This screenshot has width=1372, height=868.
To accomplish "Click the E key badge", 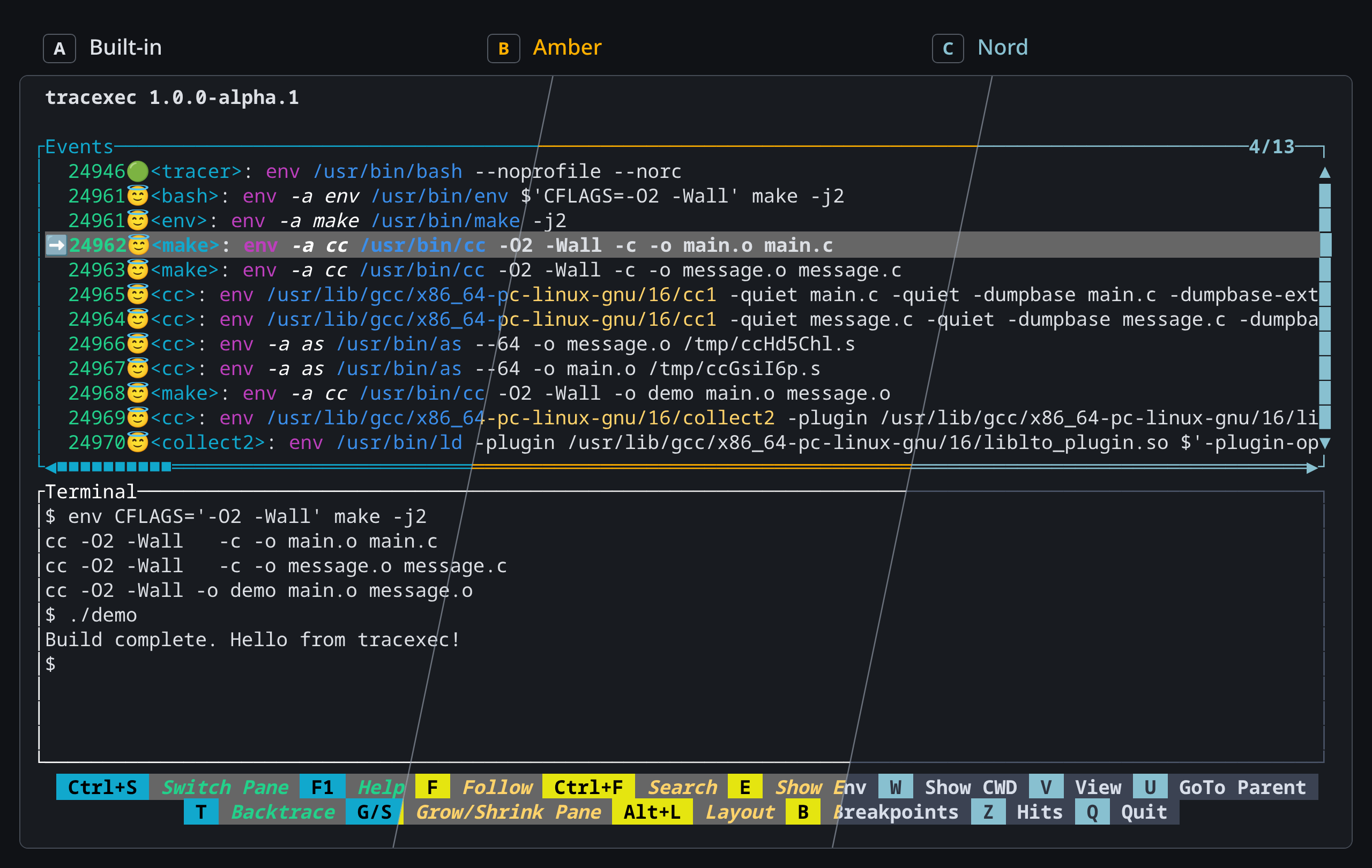I will (x=745, y=787).
